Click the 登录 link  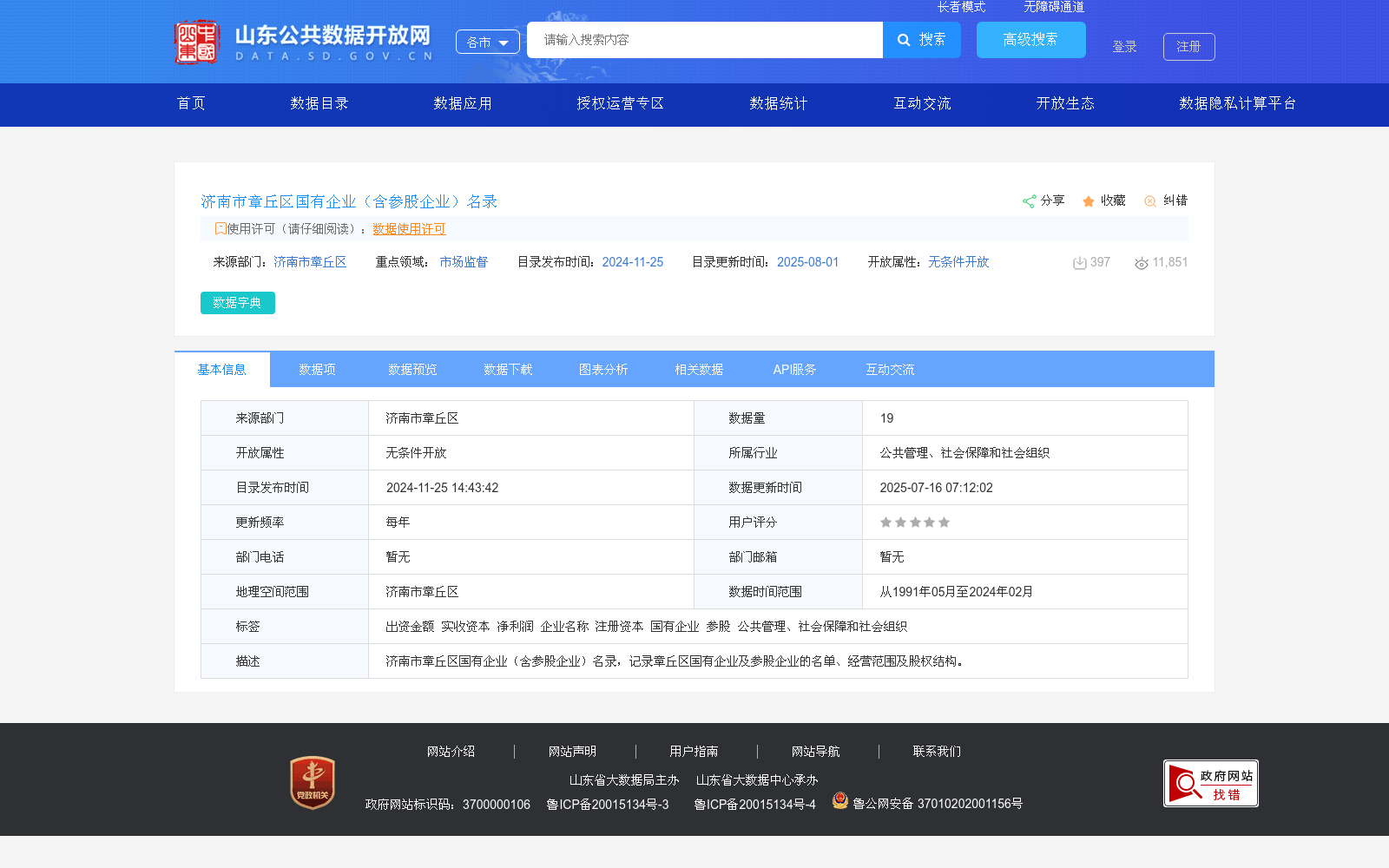pos(1125,47)
